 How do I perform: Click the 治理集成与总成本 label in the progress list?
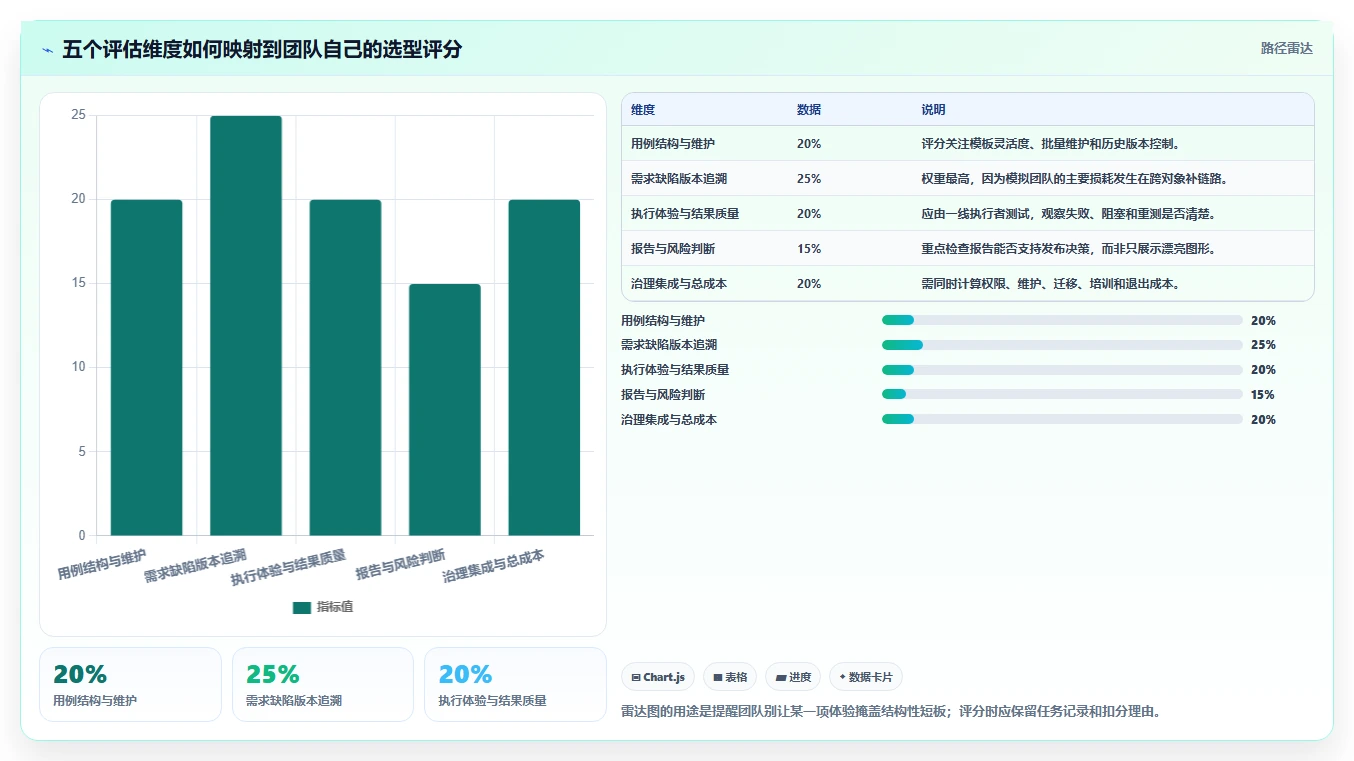(x=669, y=420)
